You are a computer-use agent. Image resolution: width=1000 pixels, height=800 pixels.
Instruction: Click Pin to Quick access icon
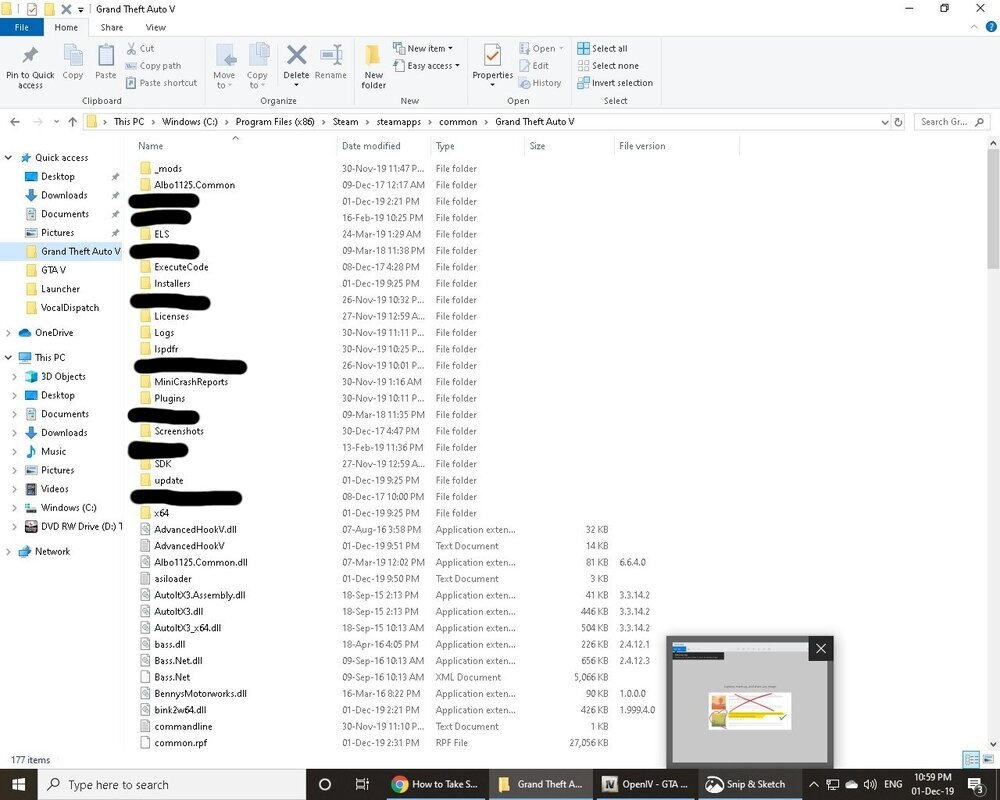click(30, 56)
